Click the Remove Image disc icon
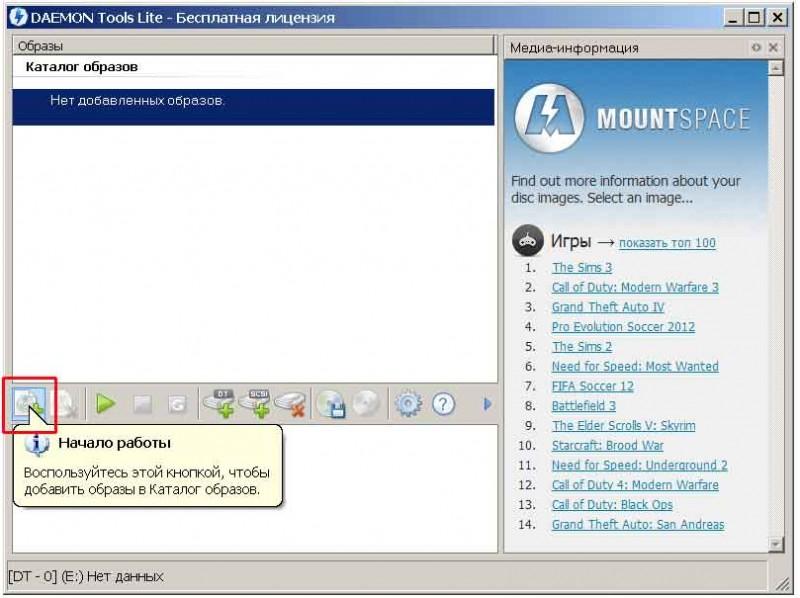The height and width of the screenshot is (598, 800). [x=65, y=405]
